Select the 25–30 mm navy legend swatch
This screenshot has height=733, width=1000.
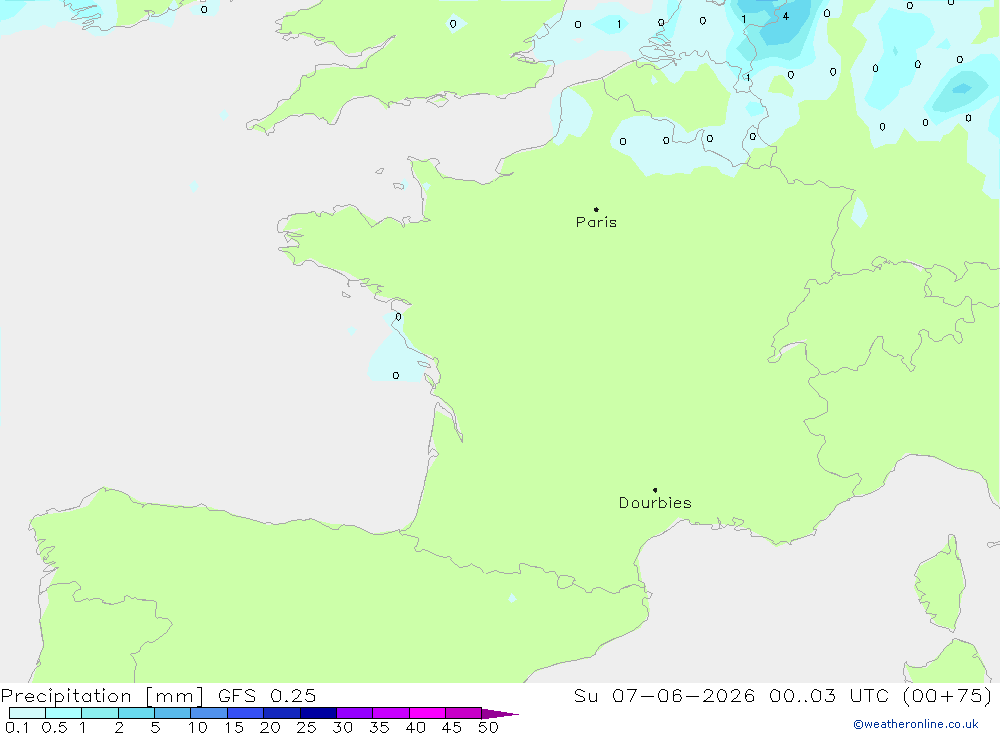[318, 713]
